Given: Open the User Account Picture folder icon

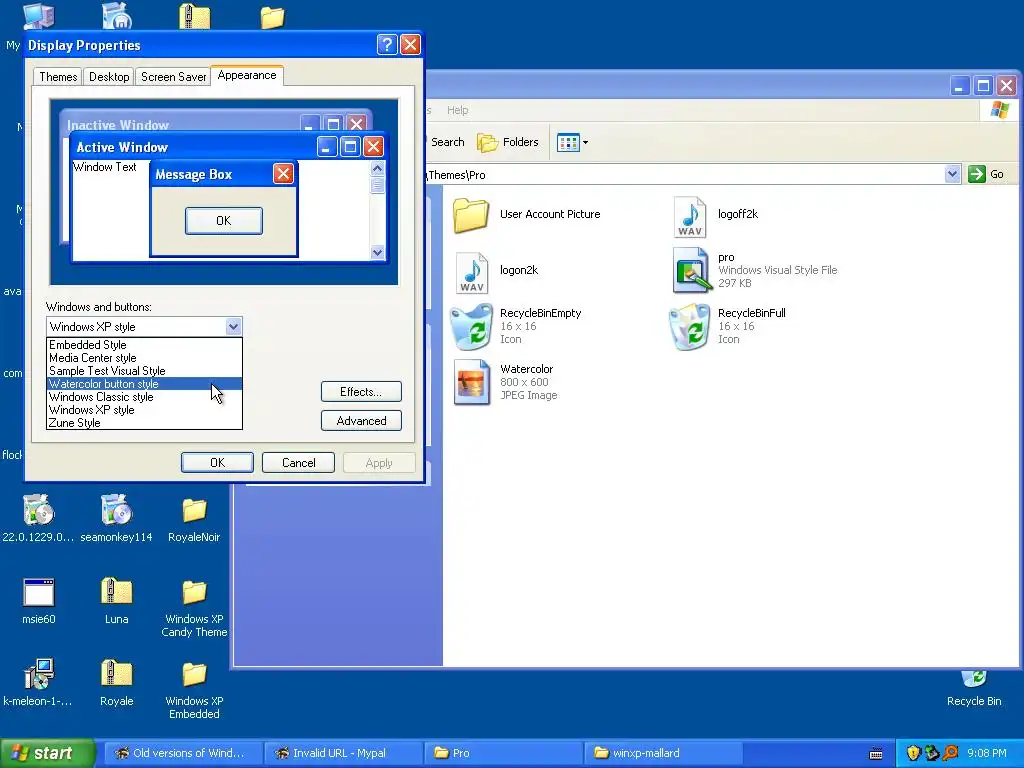Looking at the screenshot, I should (470, 215).
